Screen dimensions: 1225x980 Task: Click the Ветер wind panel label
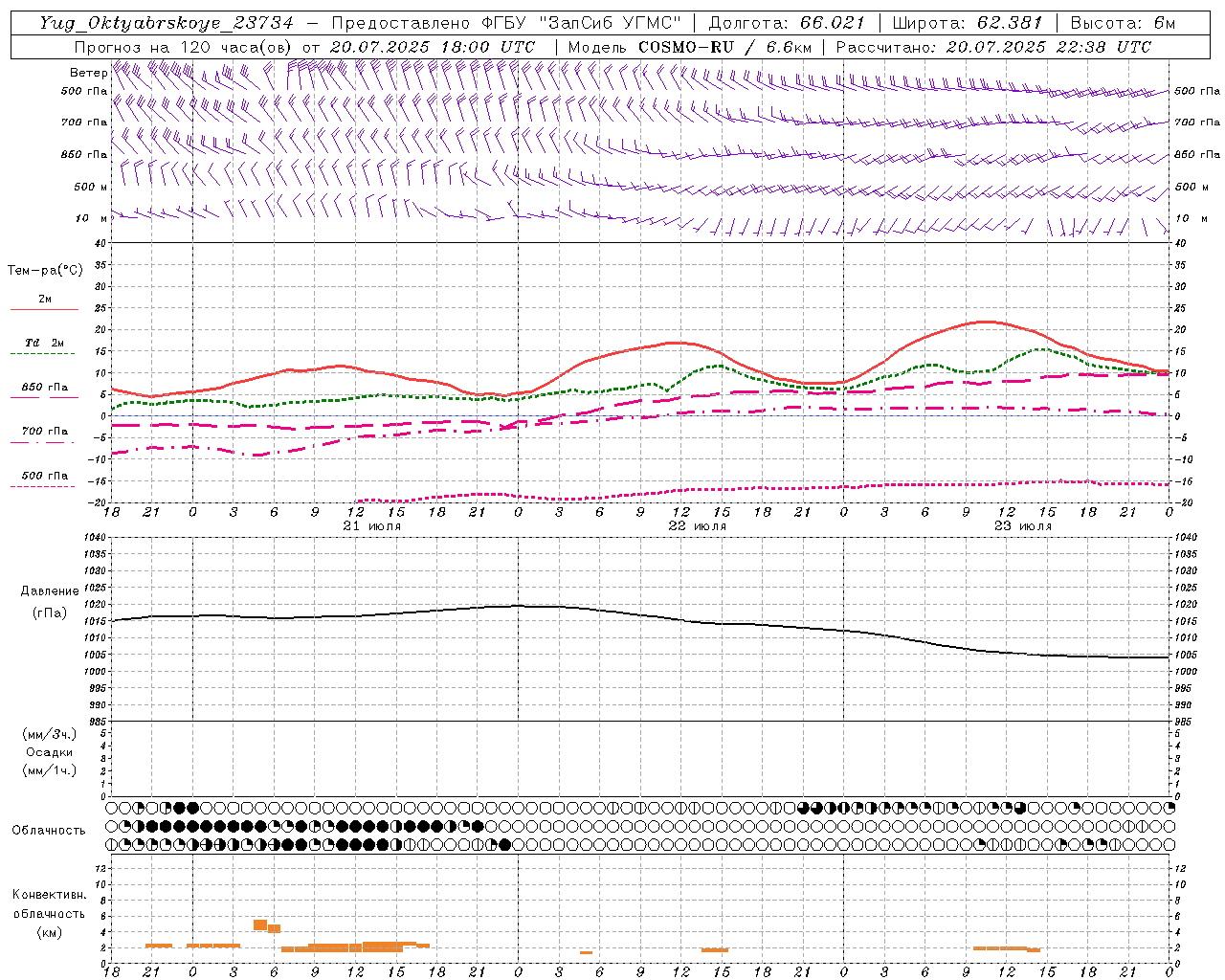click(x=88, y=73)
